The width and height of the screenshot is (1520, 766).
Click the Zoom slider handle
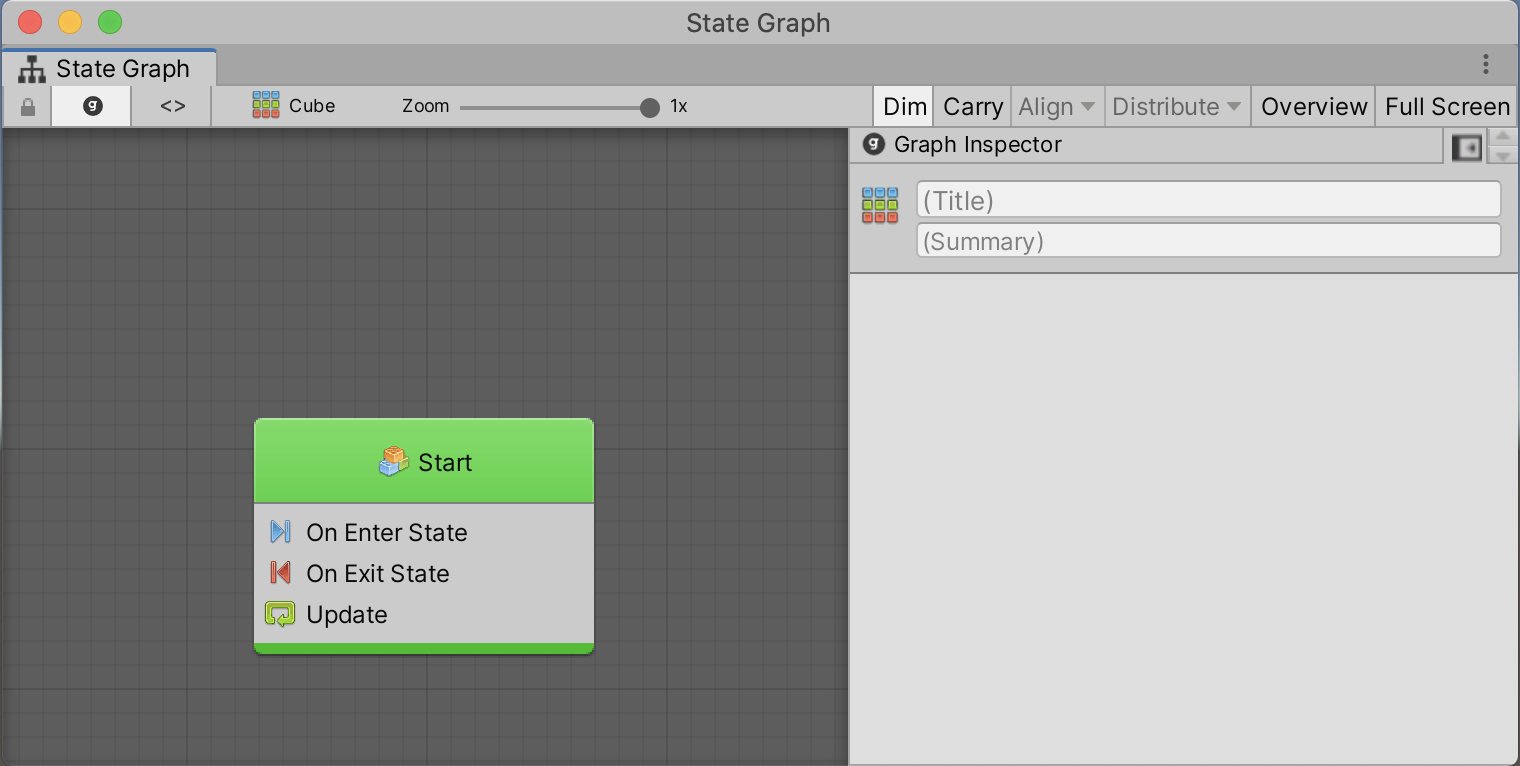click(650, 107)
